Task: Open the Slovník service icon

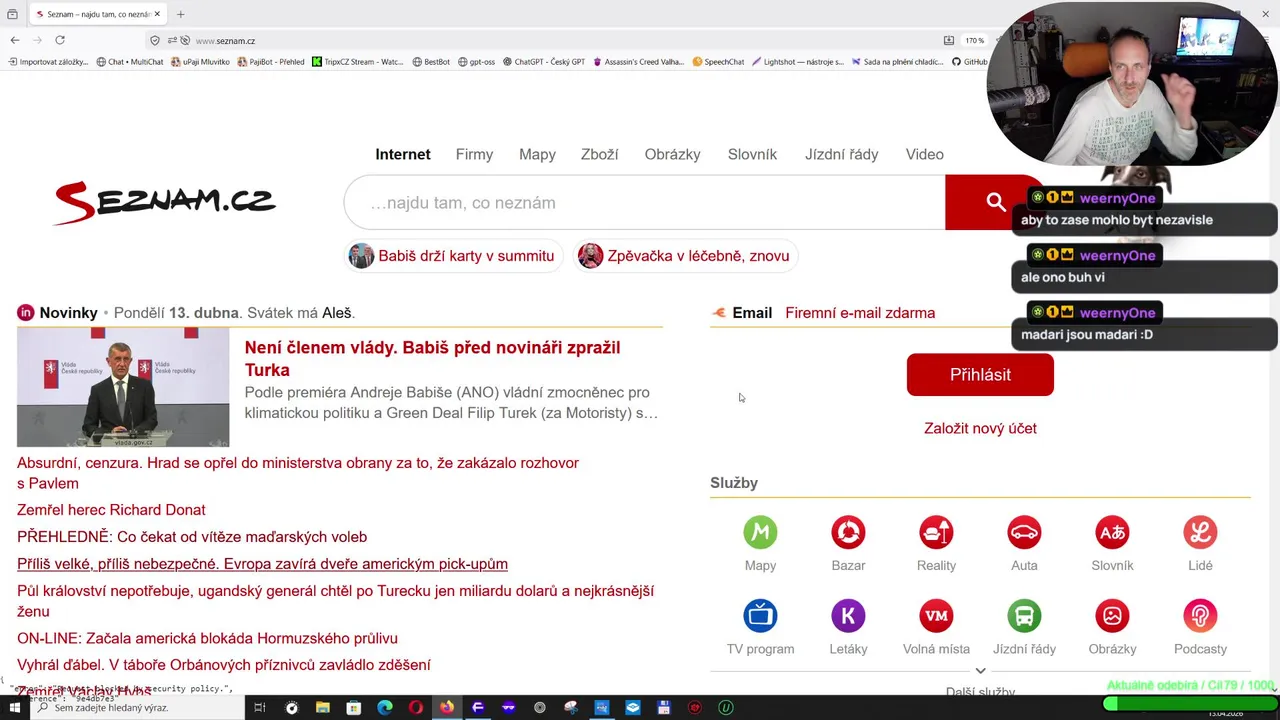Action: (x=1112, y=532)
